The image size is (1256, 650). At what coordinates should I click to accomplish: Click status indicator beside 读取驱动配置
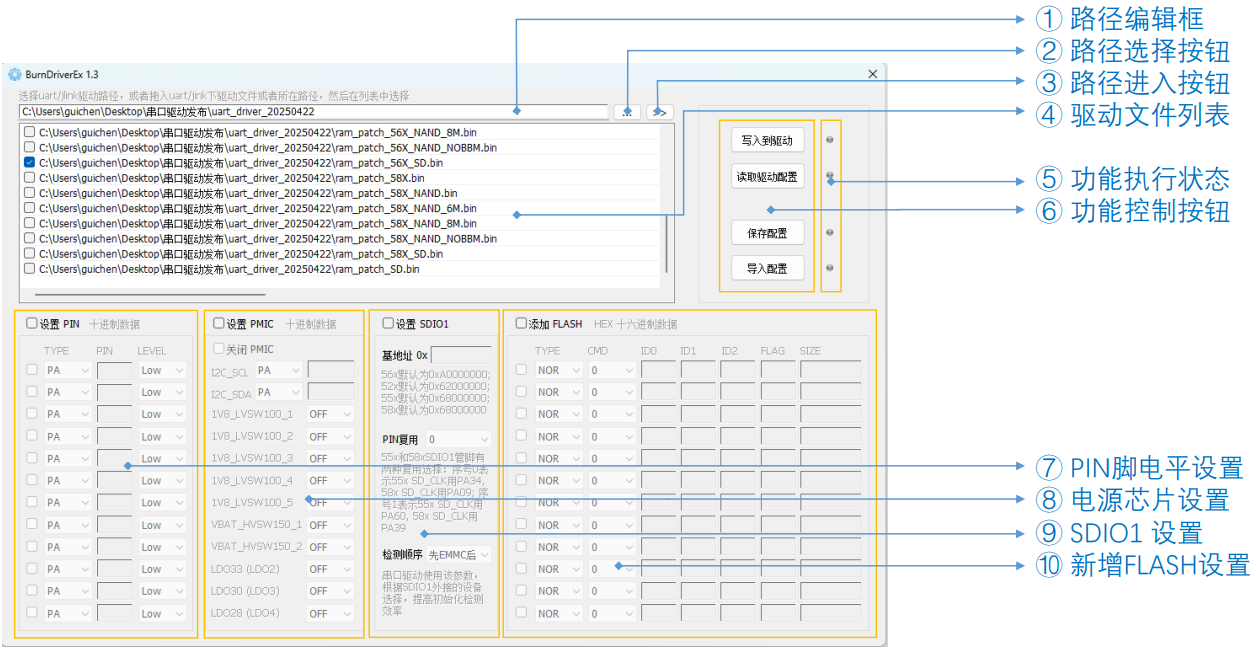(830, 176)
